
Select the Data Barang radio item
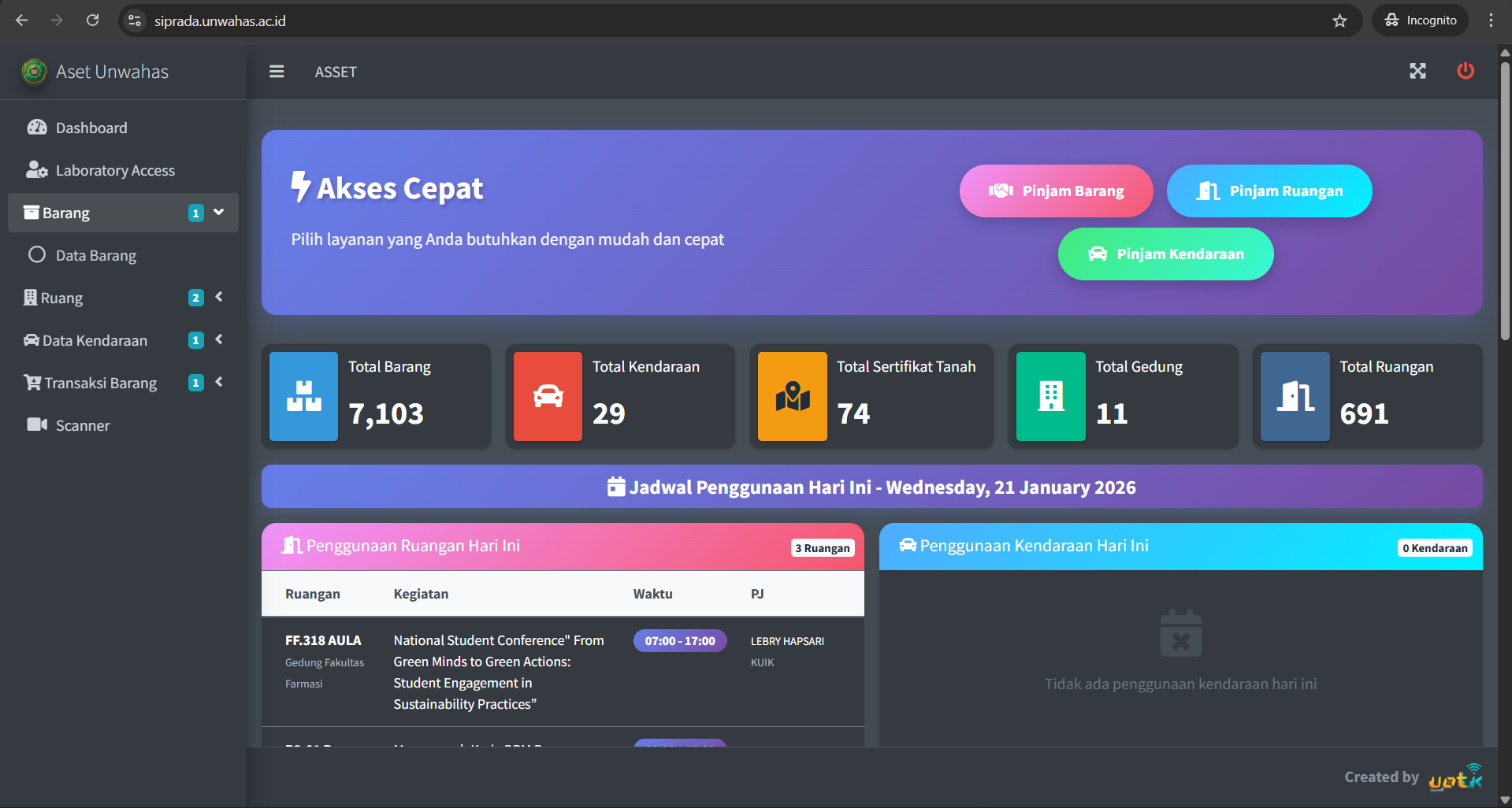pyautogui.click(x=95, y=254)
